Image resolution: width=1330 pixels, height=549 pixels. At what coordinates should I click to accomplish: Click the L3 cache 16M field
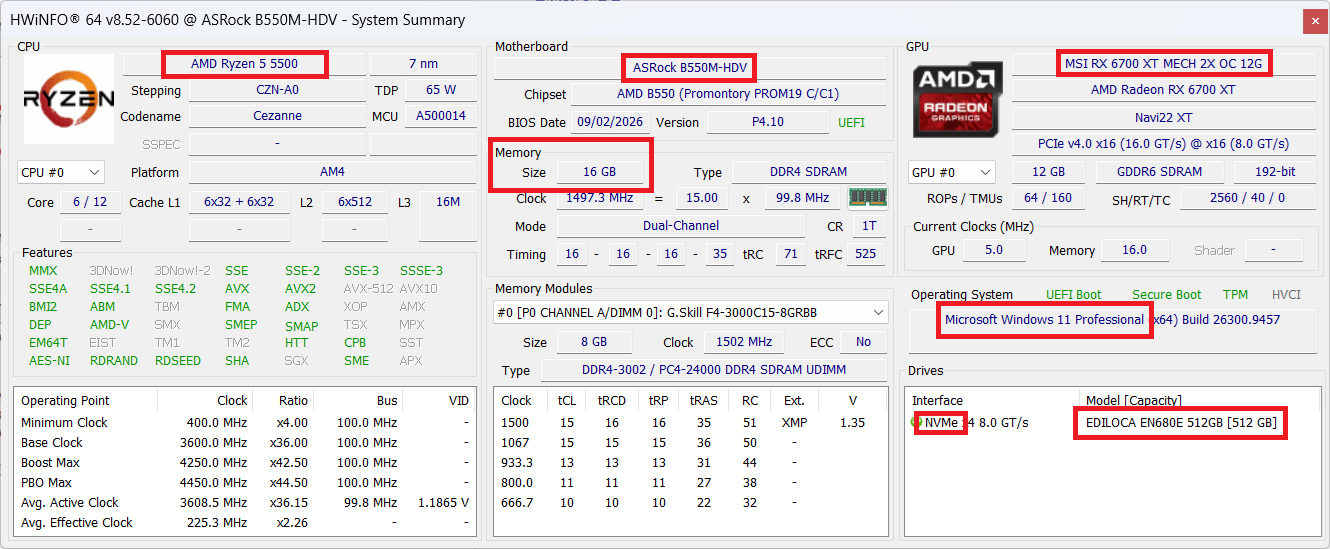point(448,202)
